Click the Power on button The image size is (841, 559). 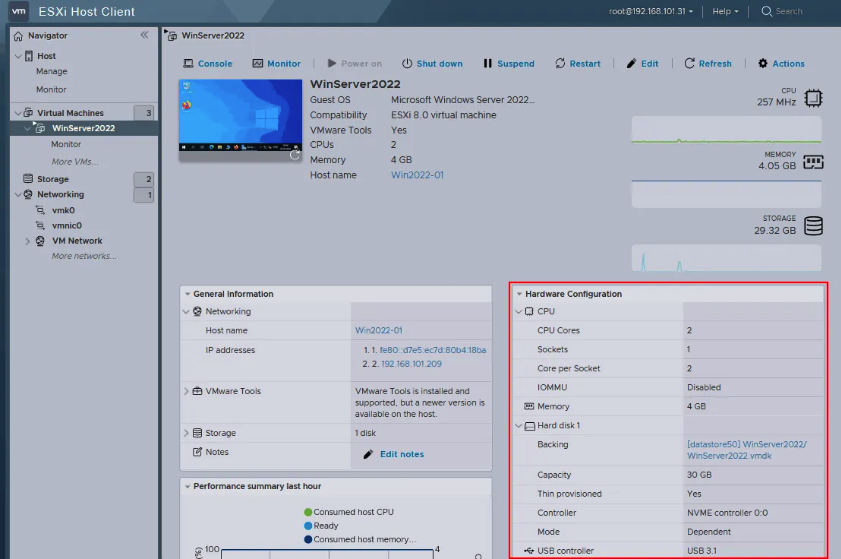(x=355, y=63)
